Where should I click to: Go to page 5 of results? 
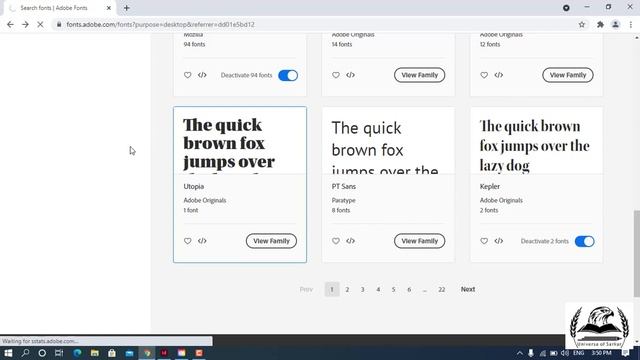pos(393,289)
